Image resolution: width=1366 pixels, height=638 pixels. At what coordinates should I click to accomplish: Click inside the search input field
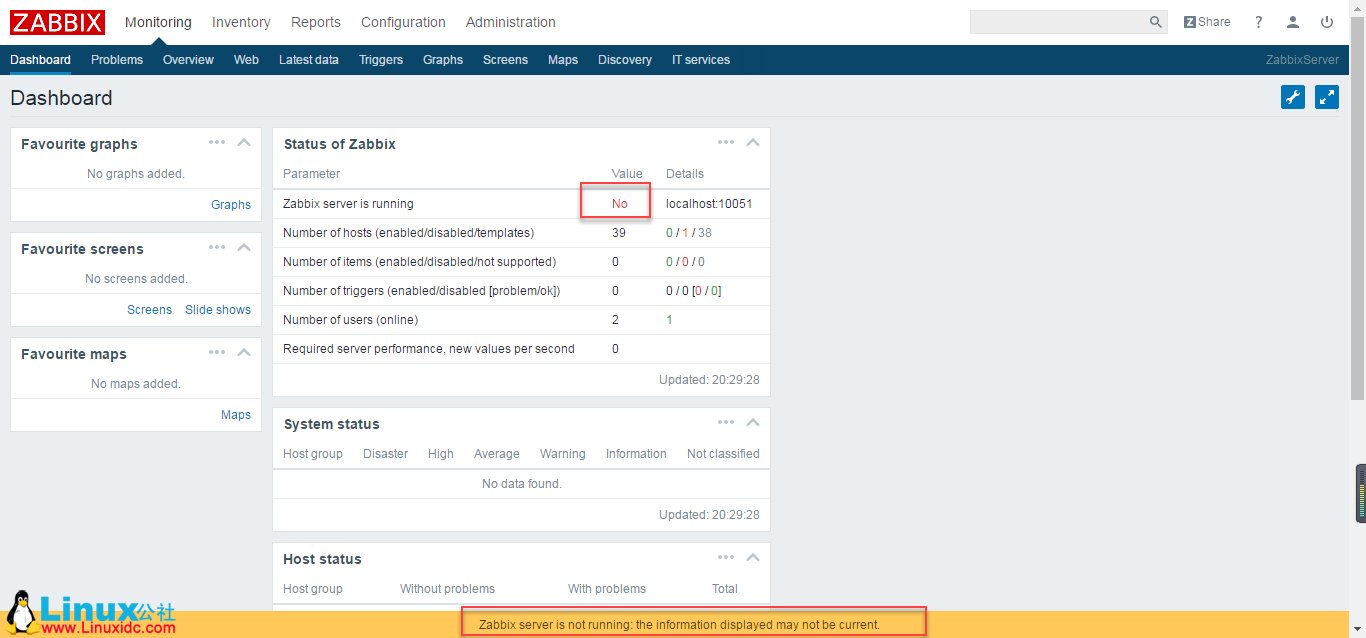click(1060, 21)
